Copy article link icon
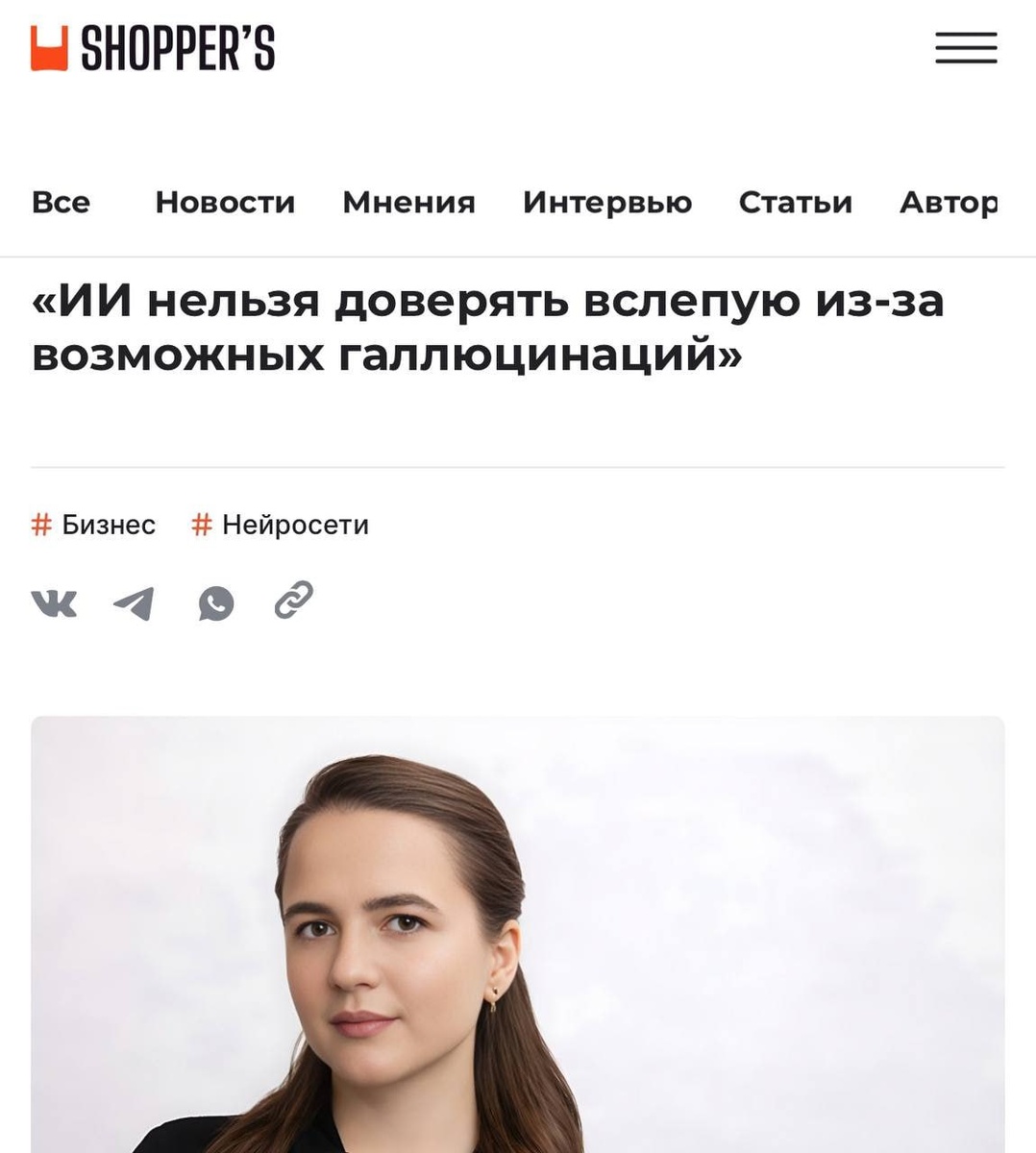Screen dimensions: 1036x1153 coord(293,600)
